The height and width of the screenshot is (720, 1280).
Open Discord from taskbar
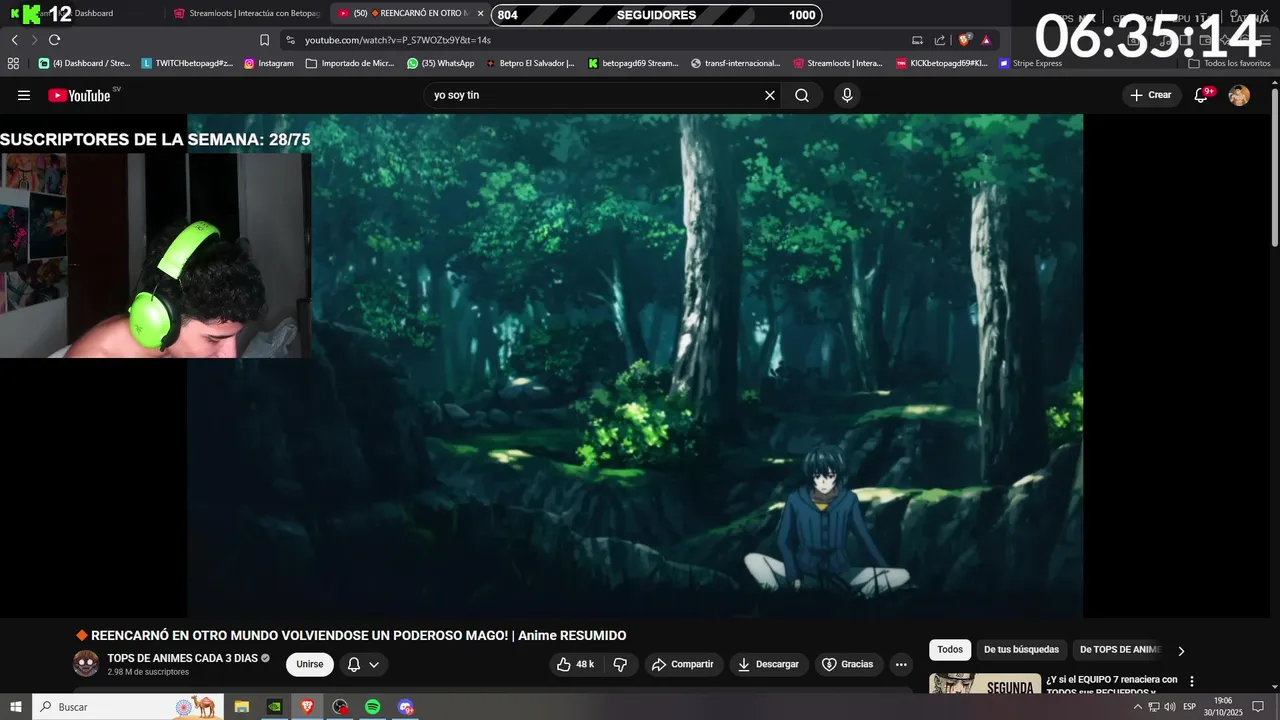point(405,707)
